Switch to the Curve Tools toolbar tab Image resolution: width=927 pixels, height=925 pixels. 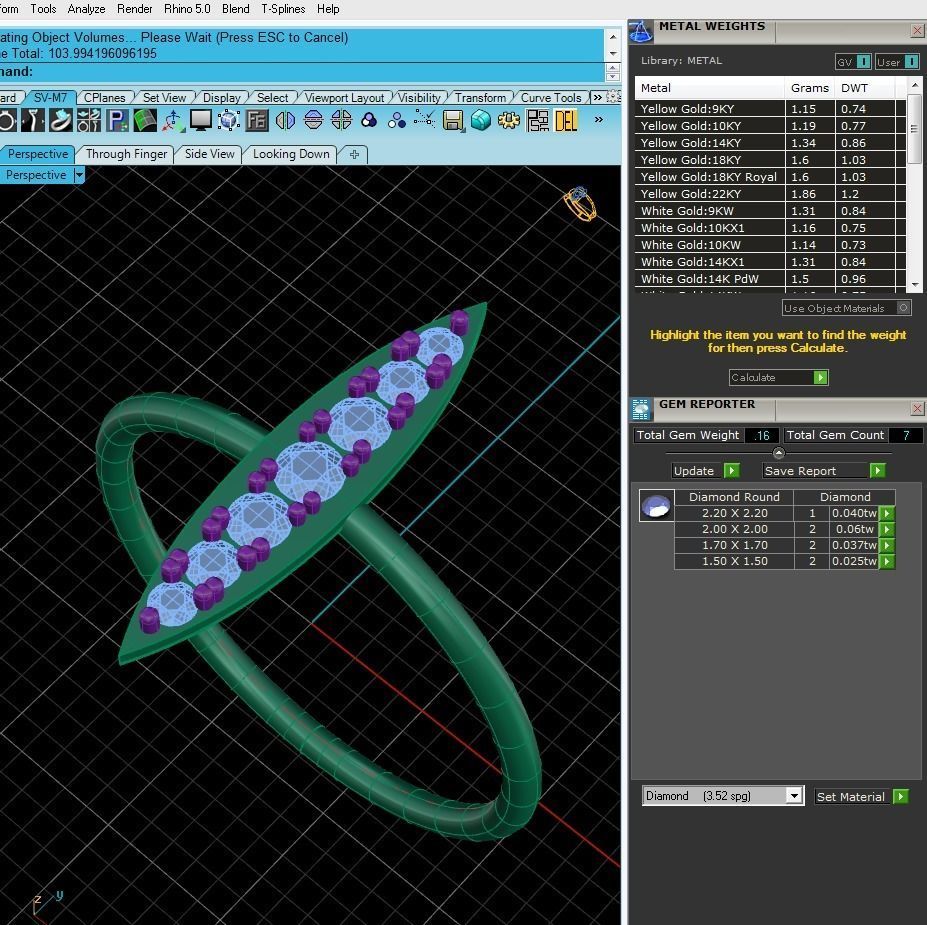pos(551,98)
